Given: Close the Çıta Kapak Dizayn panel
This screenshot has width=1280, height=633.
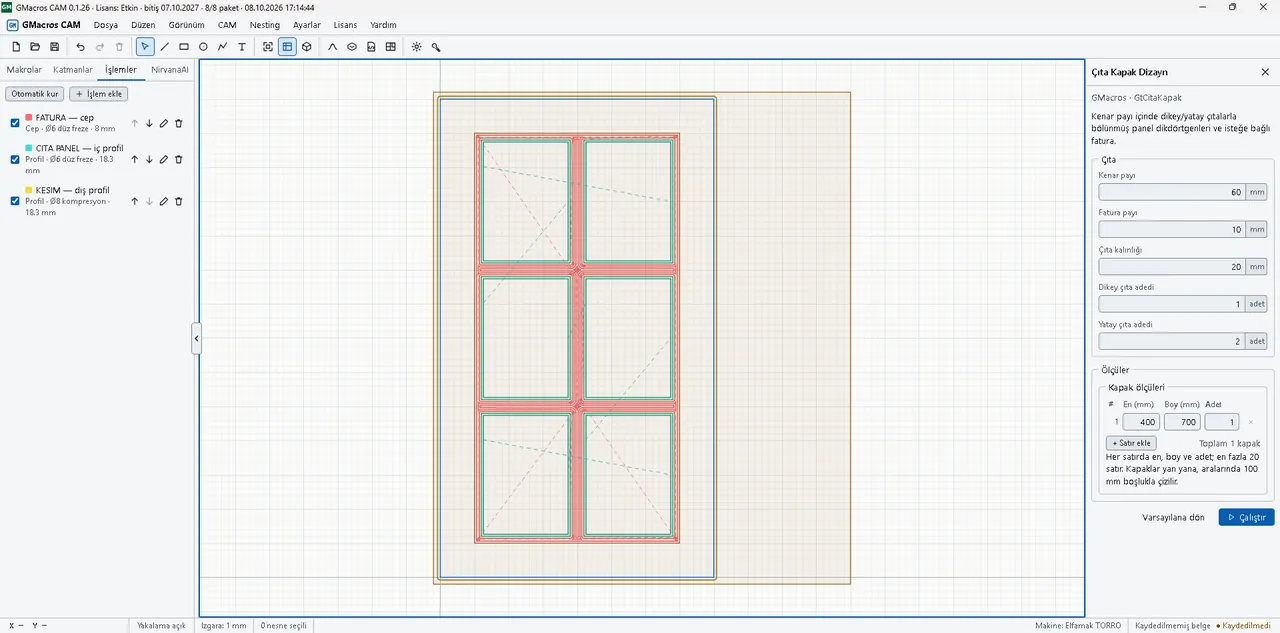Looking at the screenshot, I should [1265, 72].
